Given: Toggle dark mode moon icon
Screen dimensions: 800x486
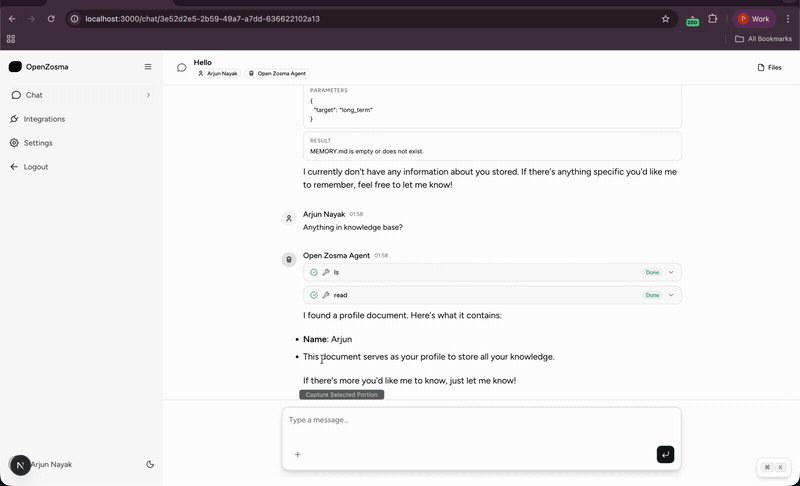Looking at the screenshot, I should click(x=150, y=464).
